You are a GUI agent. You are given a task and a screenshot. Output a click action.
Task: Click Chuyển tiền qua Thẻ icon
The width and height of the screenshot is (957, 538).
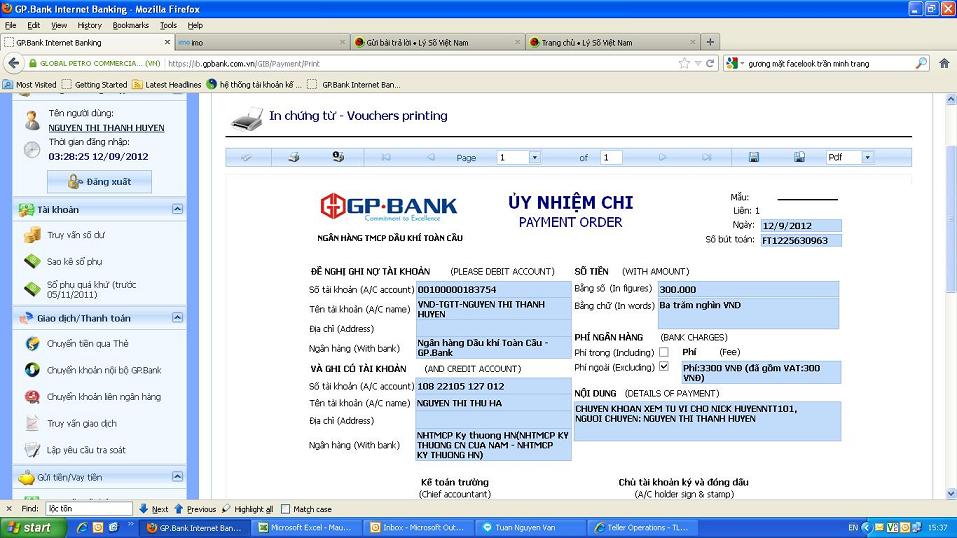point(32,344)
